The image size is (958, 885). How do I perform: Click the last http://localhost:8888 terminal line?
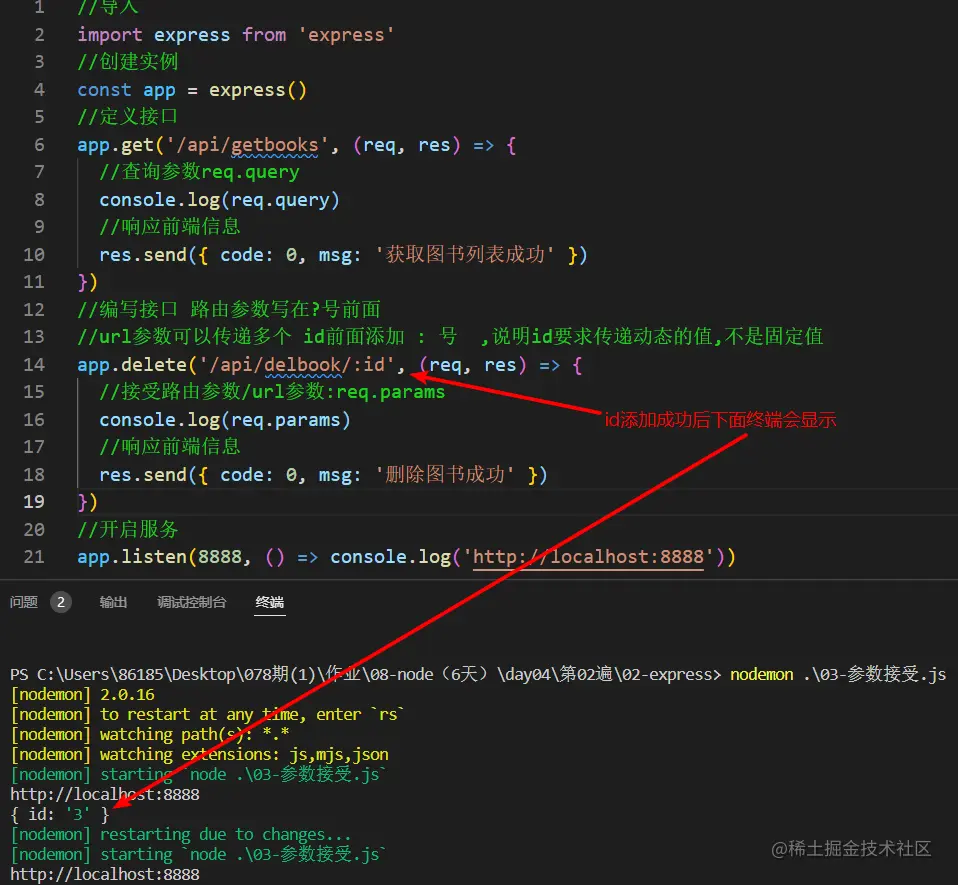[x=104, y=875]
